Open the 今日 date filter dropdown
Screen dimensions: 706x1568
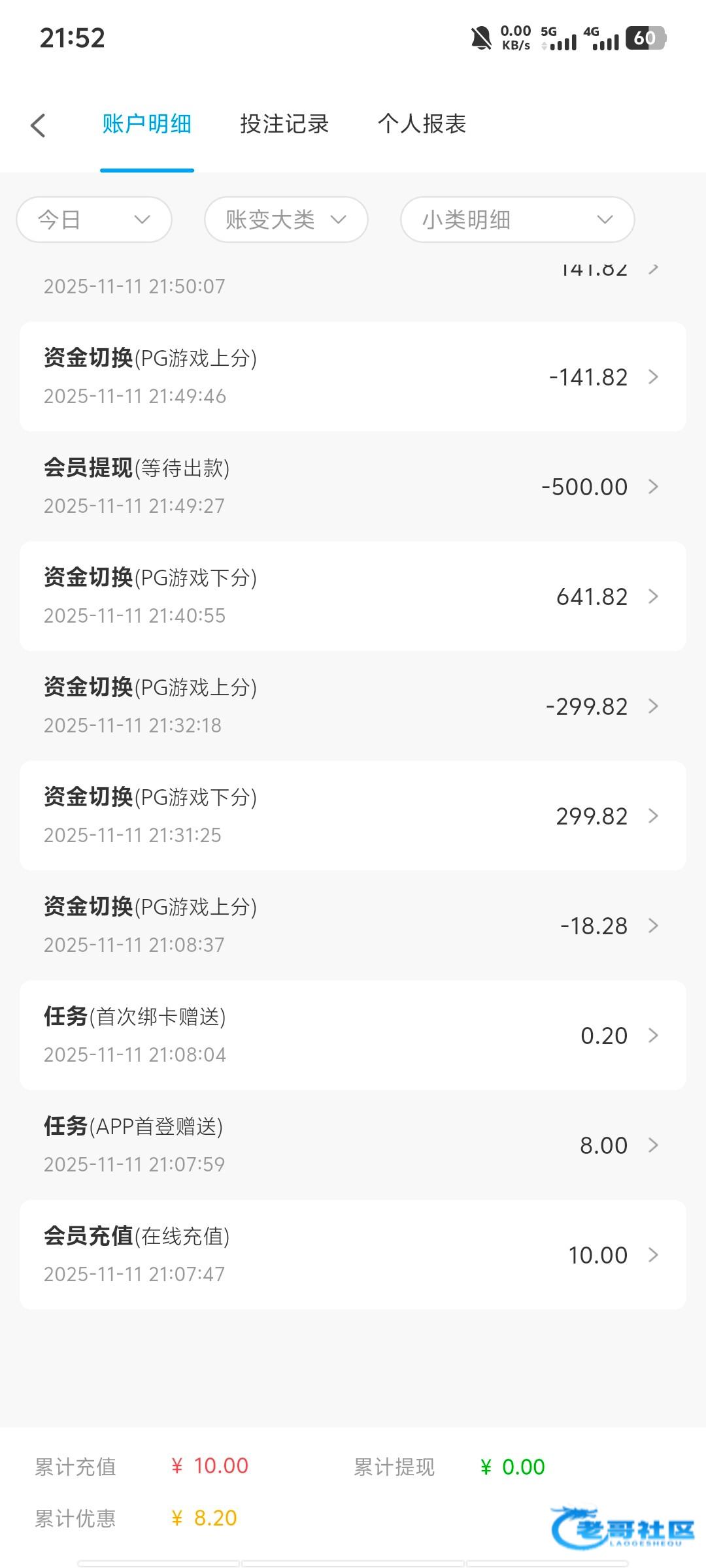[94, 220]
